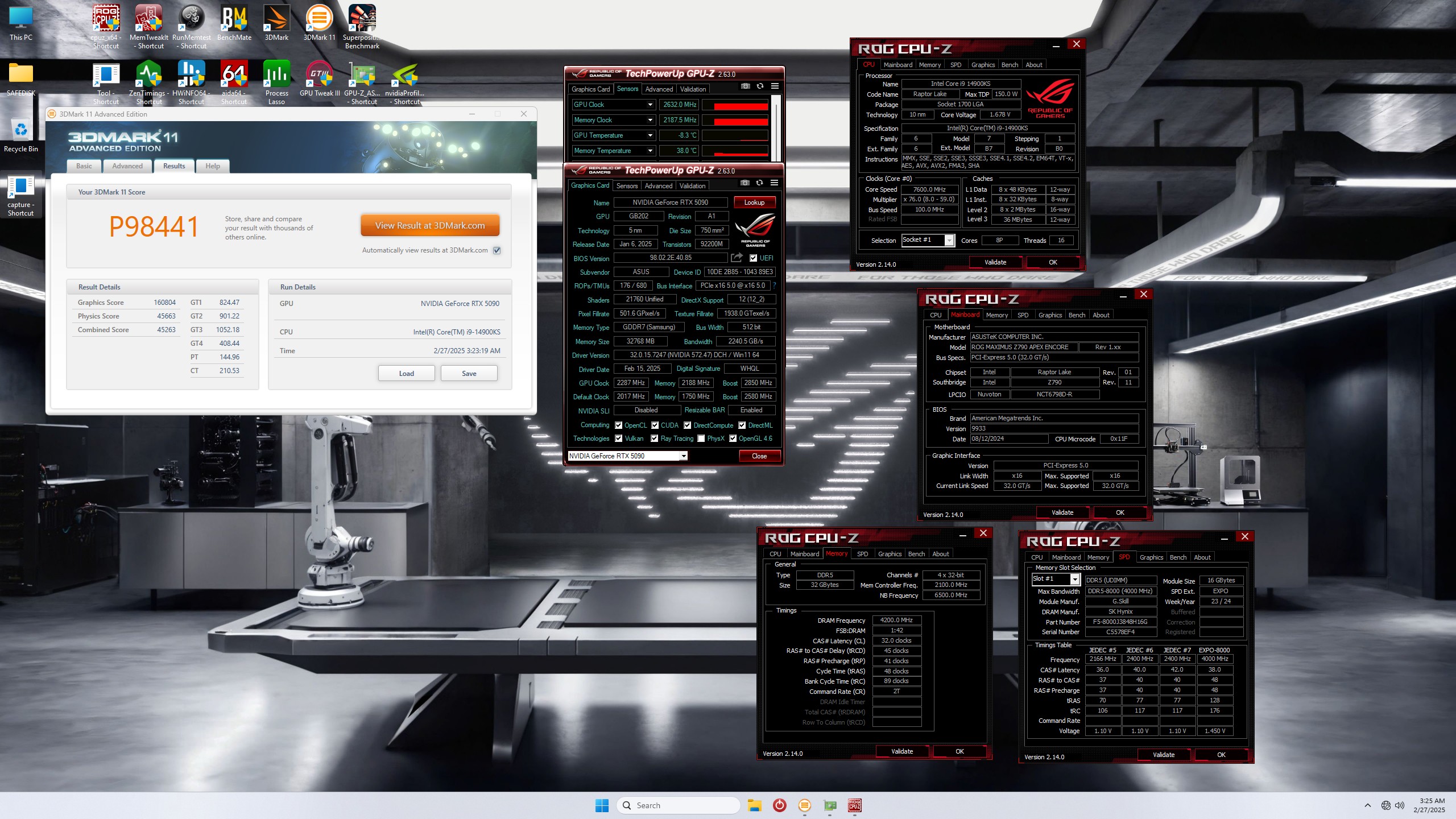
Task: Open the HWiNFO64 desktop shortcut
Action: 192,83
